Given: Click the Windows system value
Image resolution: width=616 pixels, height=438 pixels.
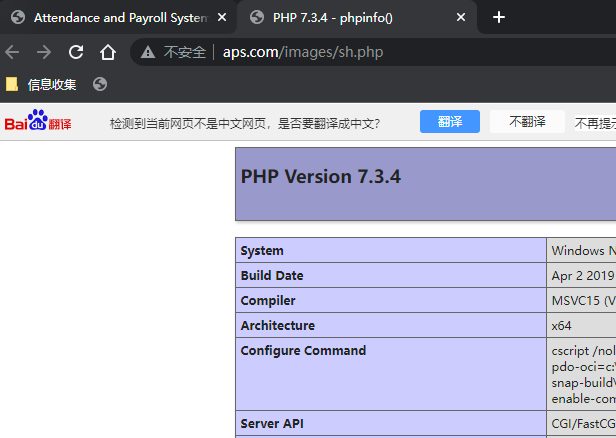Looking at the screenshot, I should click(x=583, y=251).
